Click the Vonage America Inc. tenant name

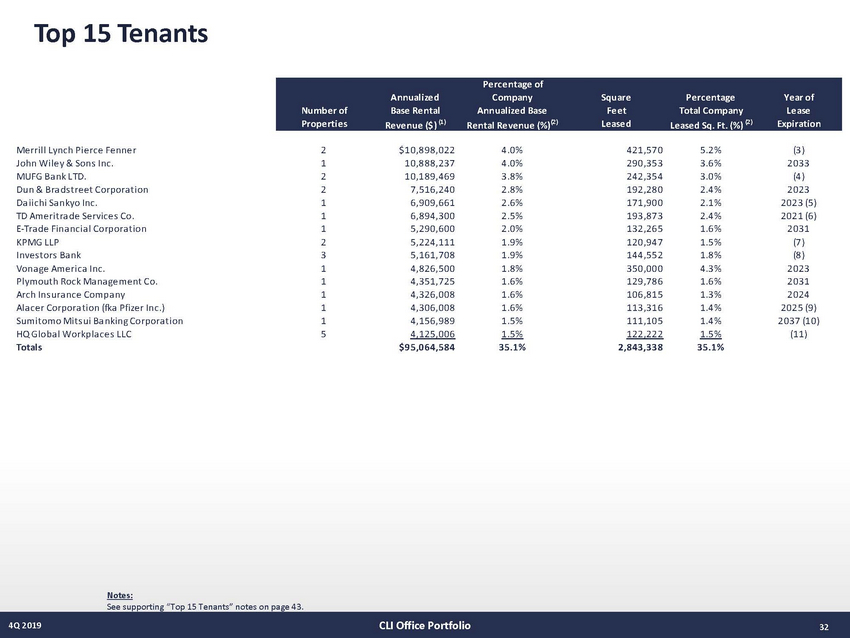pyautogui.click(x=63, y=269)
